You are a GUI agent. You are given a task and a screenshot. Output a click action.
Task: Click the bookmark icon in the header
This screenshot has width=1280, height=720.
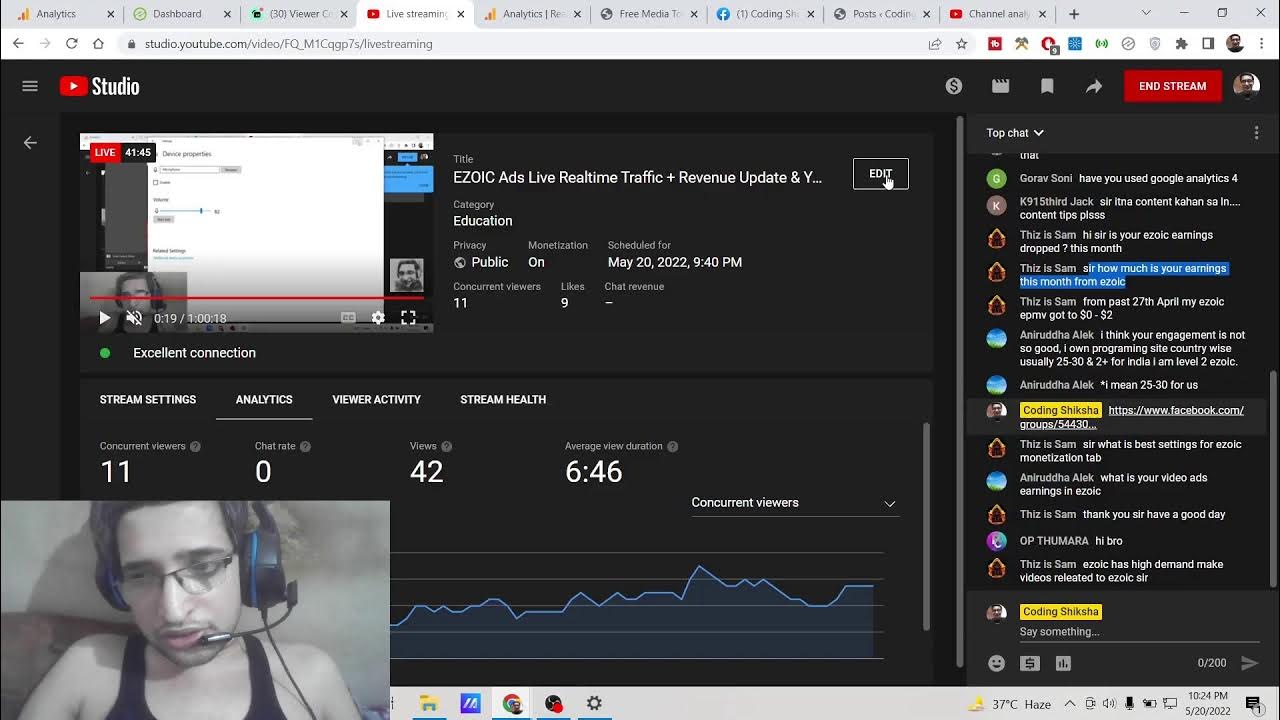(x=1047, y=86)
